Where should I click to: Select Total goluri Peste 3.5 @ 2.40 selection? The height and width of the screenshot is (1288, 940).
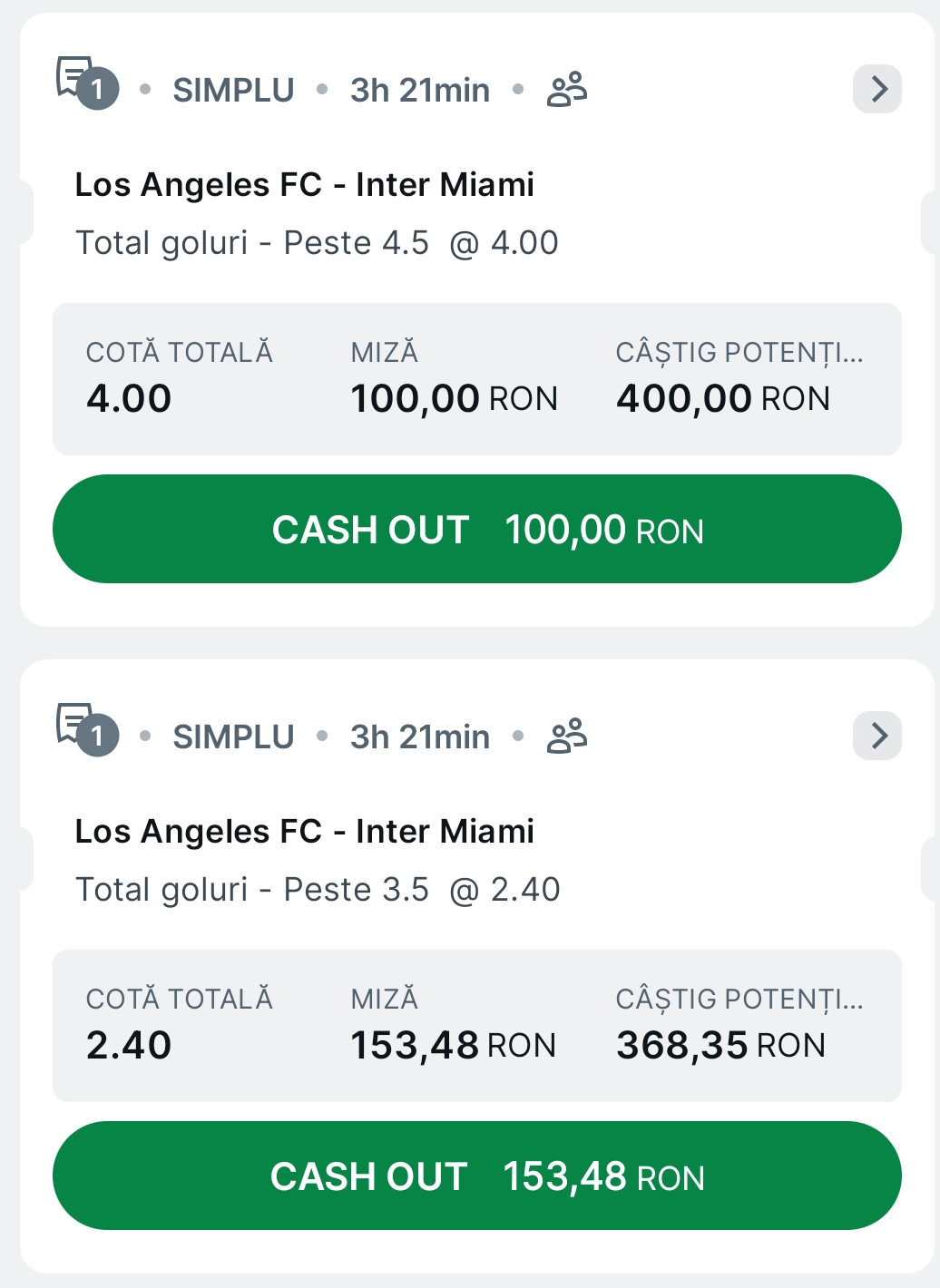318,890
